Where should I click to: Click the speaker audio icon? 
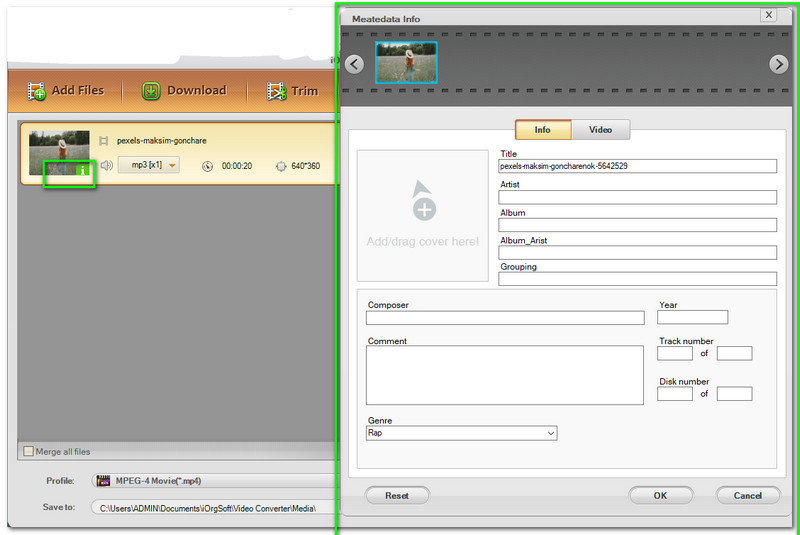(x=106, y=165)
